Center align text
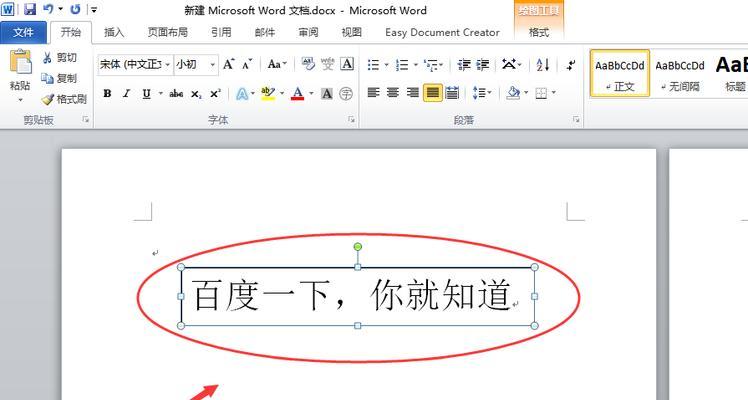 click(x=393, y=93)
